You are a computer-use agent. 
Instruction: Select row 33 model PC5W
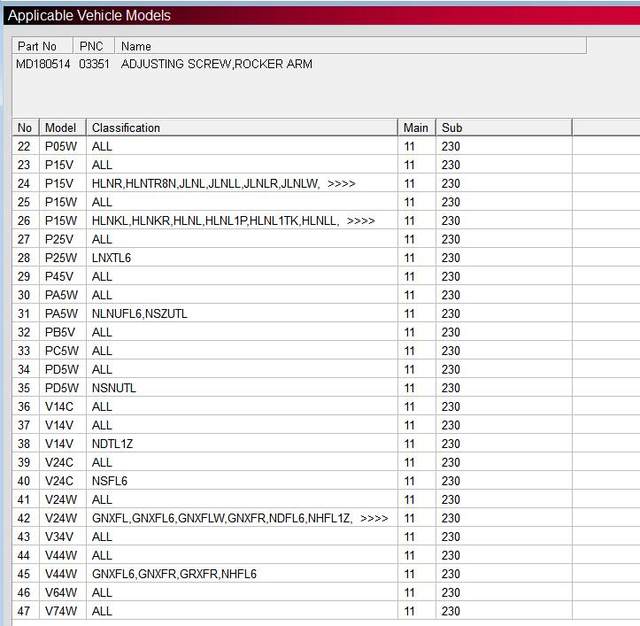pos(62,351)
